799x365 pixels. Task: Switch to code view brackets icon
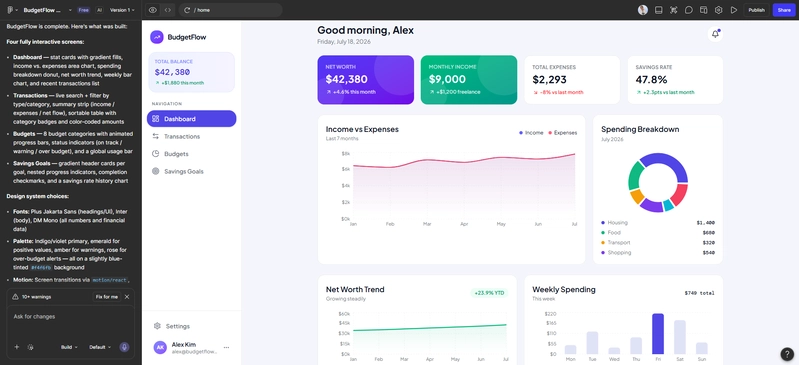click(x=167, y=10)
